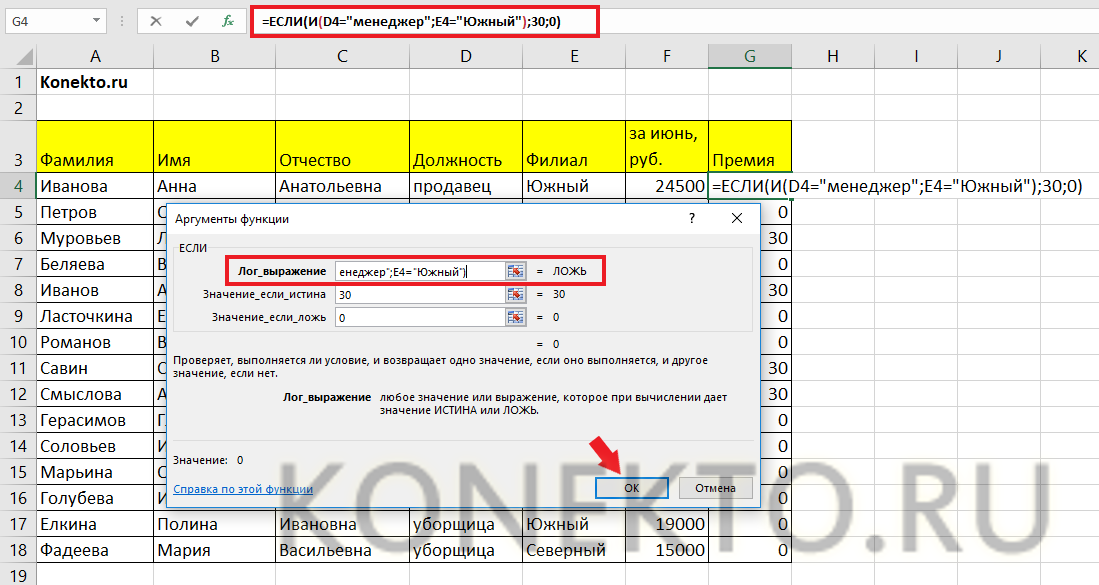Image resolution: width=1099 pixels, height=585 pixels.
Task: Click range selector icon beside Значение_если_ложь
Action: coord(515,317)
